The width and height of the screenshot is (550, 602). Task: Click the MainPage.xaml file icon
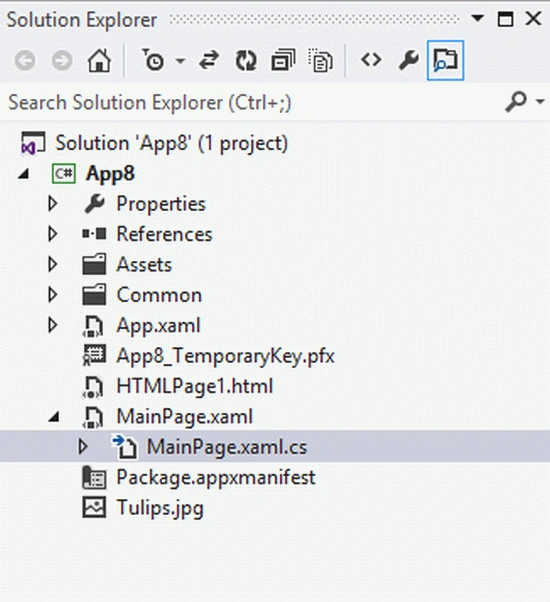[x=93, y=417]
